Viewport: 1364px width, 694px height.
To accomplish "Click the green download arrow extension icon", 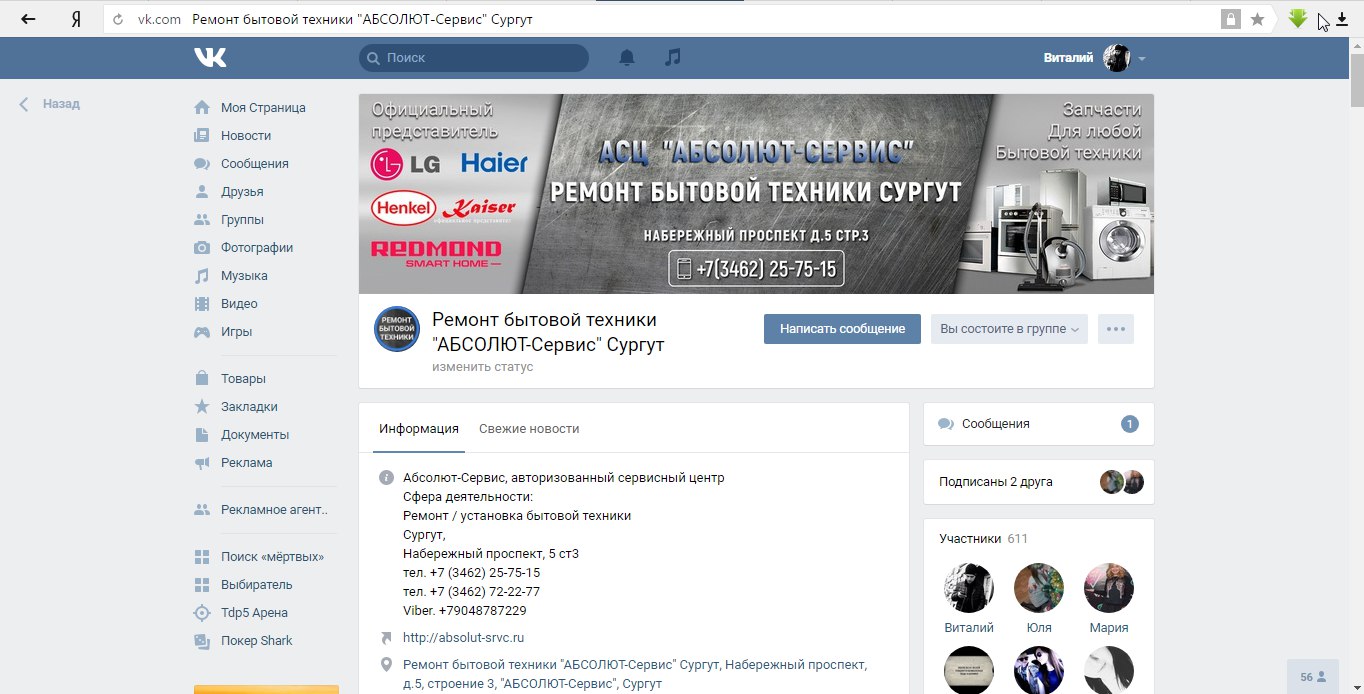I will click(x=1298, y=19).
